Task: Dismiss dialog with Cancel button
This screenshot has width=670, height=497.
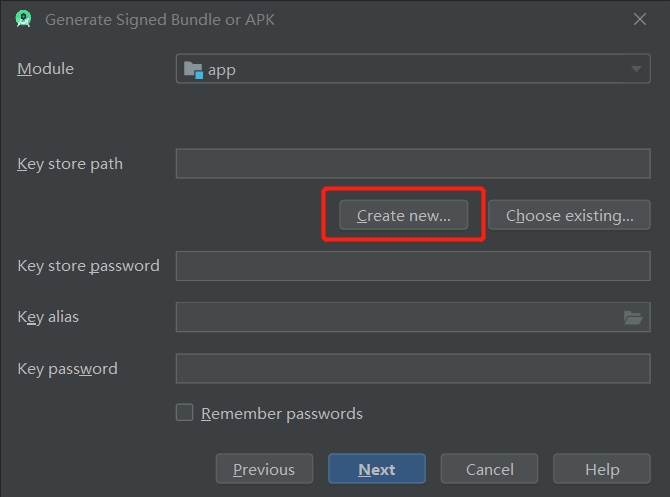Action: tap(489, 469)
